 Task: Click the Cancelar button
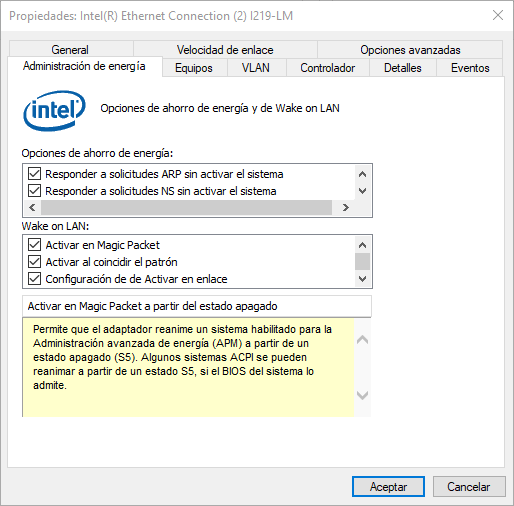469,487
